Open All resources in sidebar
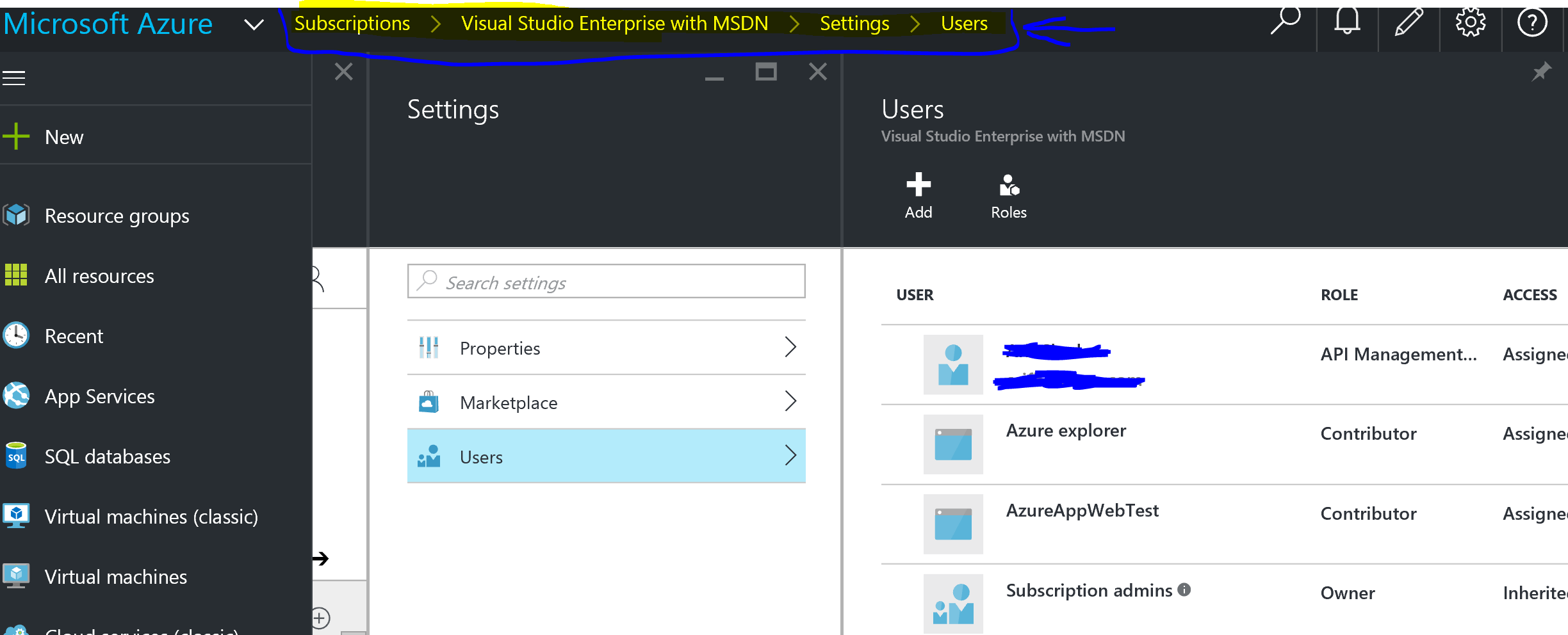 99,276
